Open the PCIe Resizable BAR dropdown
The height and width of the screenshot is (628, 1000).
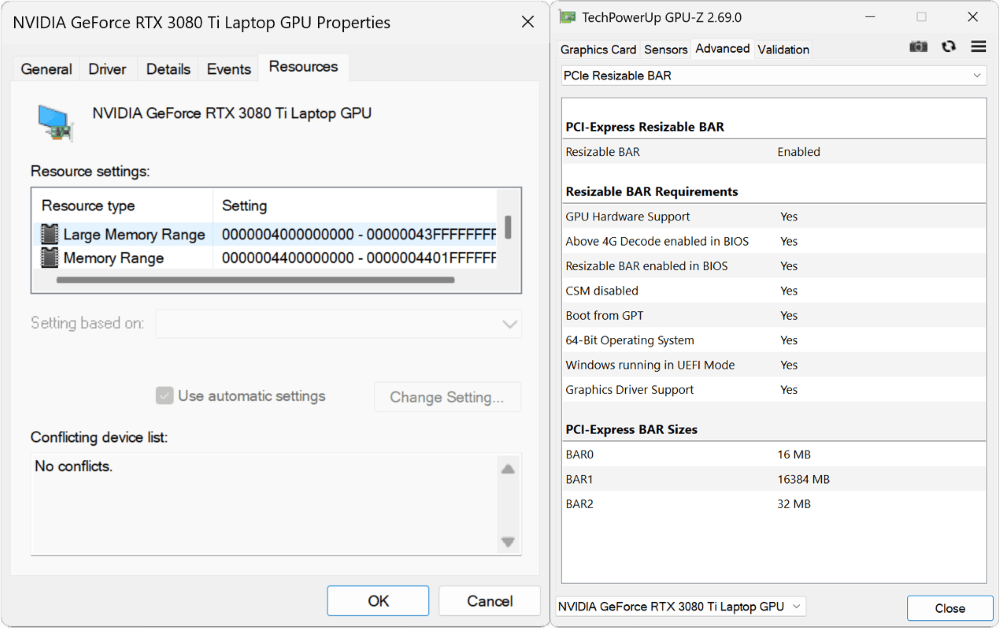[x=773, y=75]
